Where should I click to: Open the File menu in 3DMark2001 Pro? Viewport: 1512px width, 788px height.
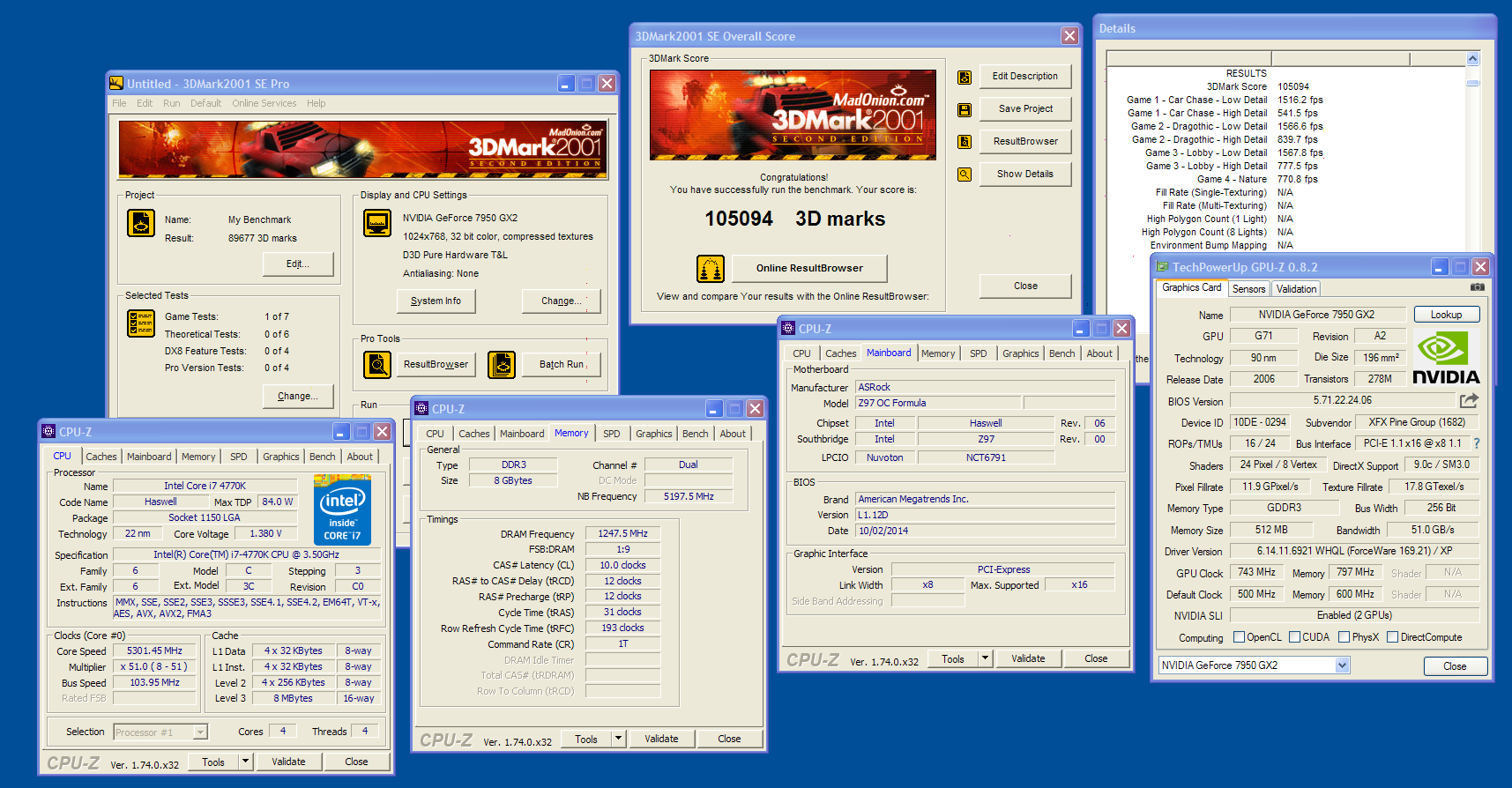[119, 103]
